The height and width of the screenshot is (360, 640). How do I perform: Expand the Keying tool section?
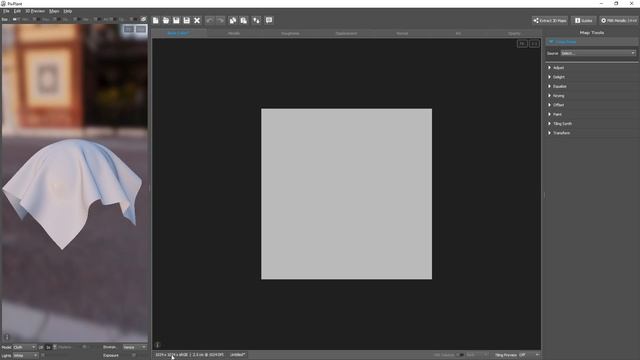point(592,96)
